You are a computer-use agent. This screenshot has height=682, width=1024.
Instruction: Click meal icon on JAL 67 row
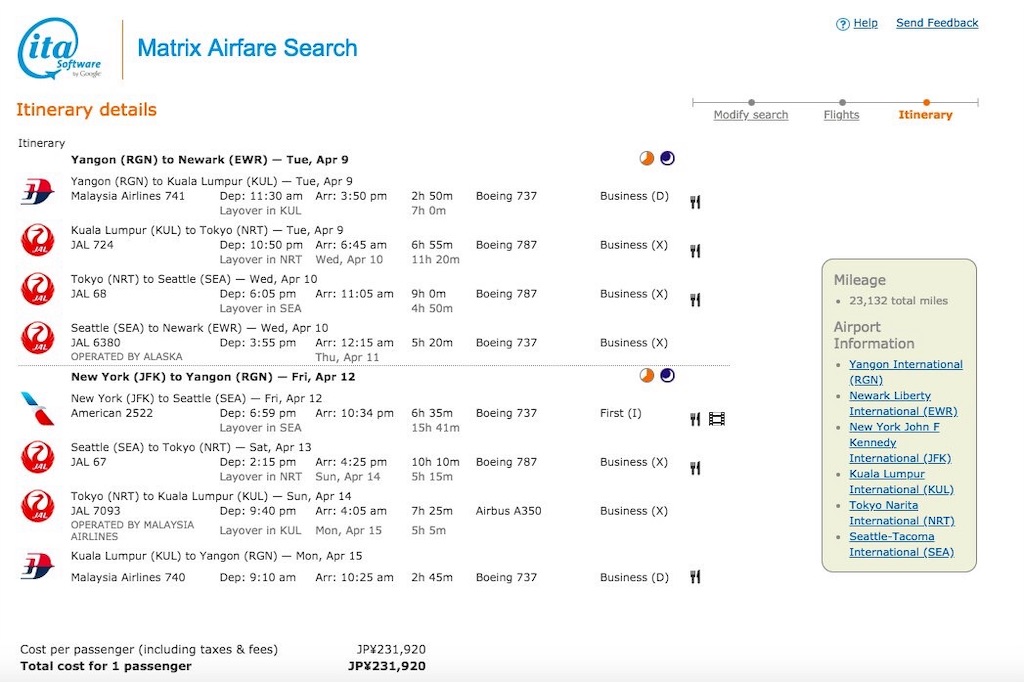pyautogui.click(x=695, y=468)
